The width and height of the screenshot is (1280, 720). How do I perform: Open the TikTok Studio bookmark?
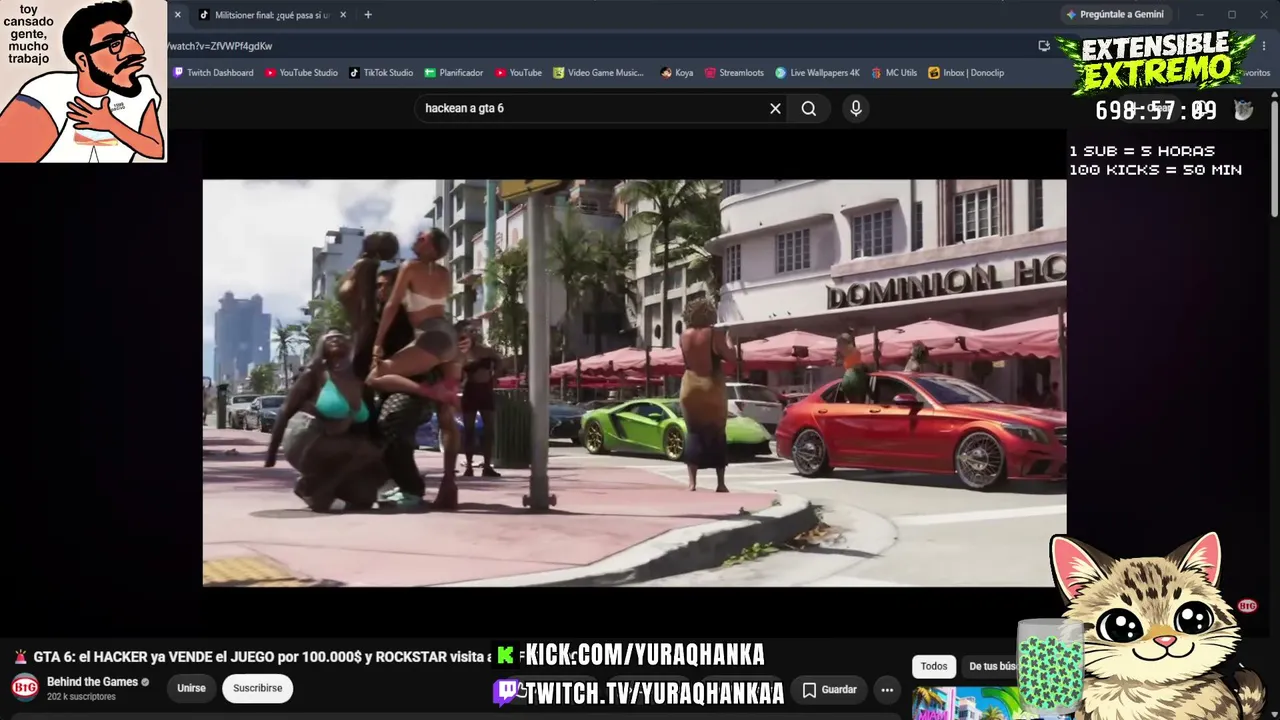pos(381,73)
